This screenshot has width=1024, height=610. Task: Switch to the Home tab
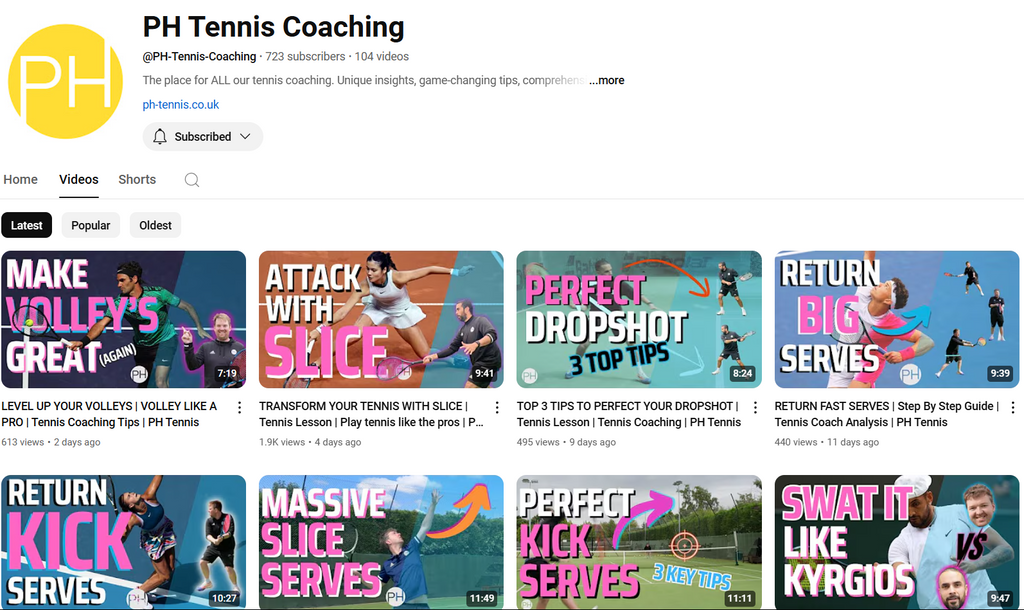click(20, 180)
